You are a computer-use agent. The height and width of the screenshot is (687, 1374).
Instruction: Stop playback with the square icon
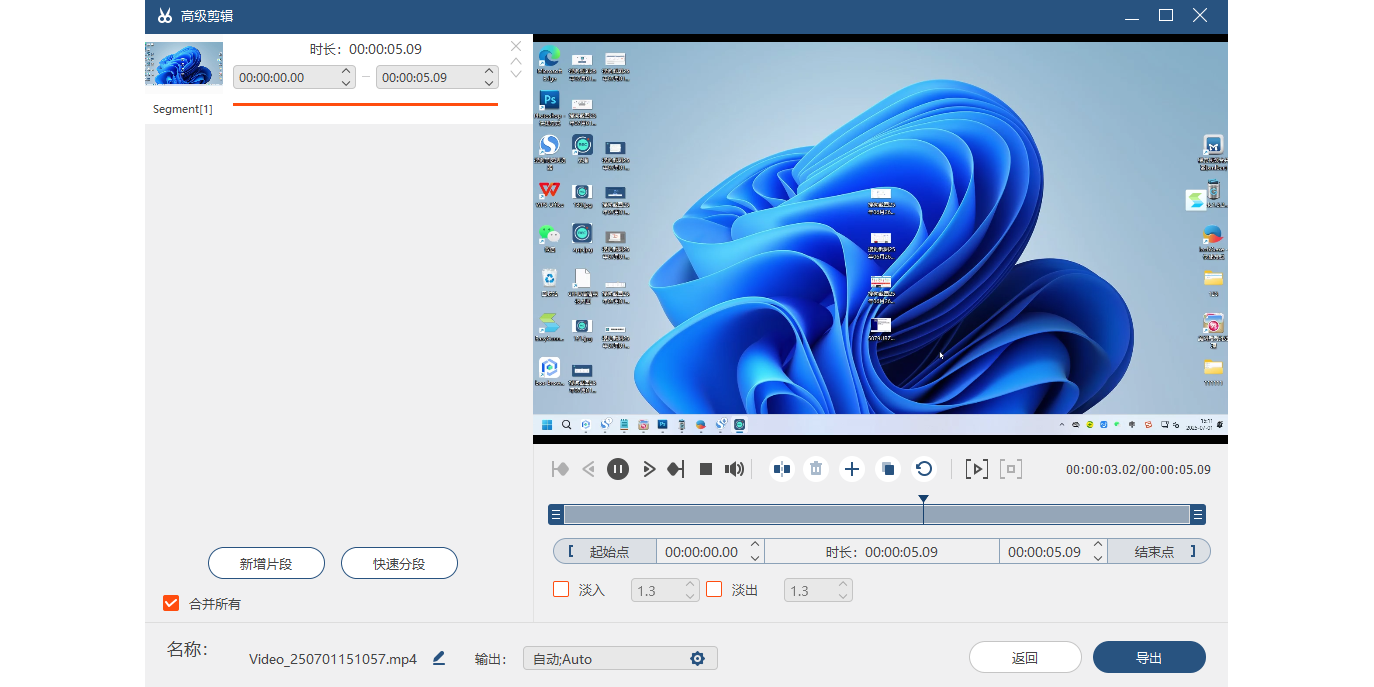tap(706, 469)
